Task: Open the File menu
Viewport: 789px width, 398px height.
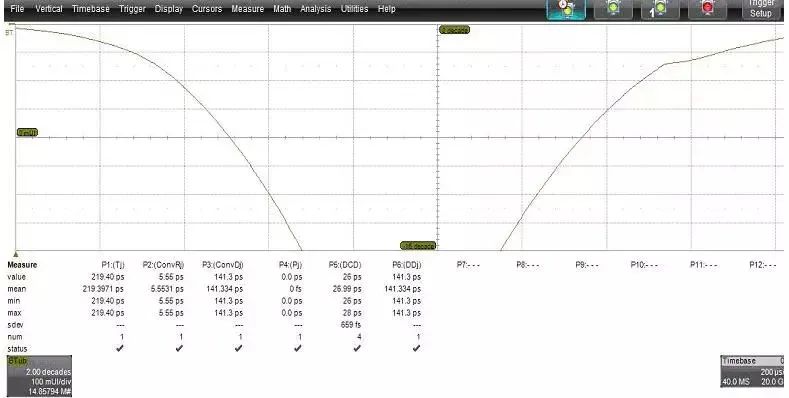Action: click(17, 9)
